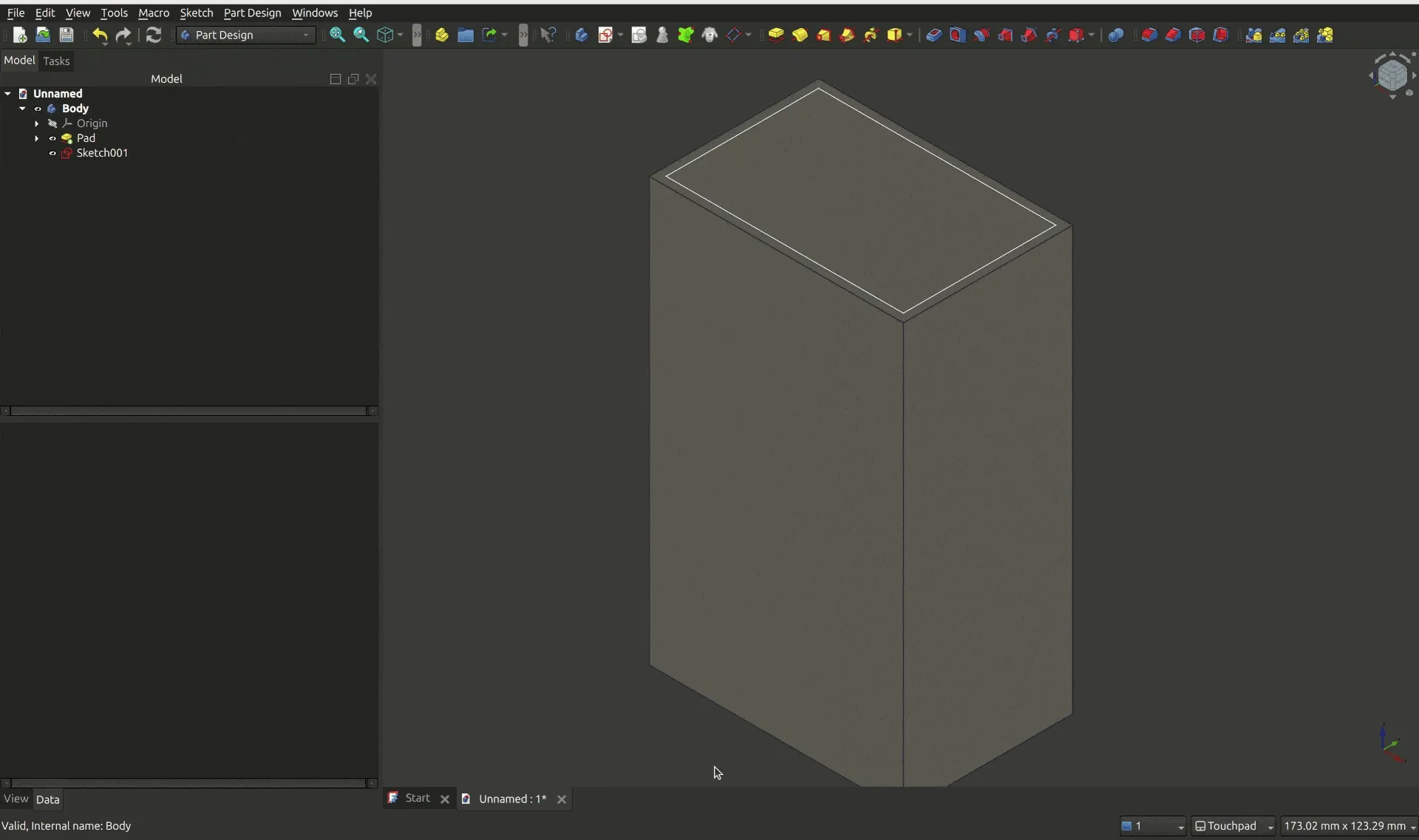1419x840 pixels.
Task: Collapse the Body tree node
Action: tap(23, 109)
